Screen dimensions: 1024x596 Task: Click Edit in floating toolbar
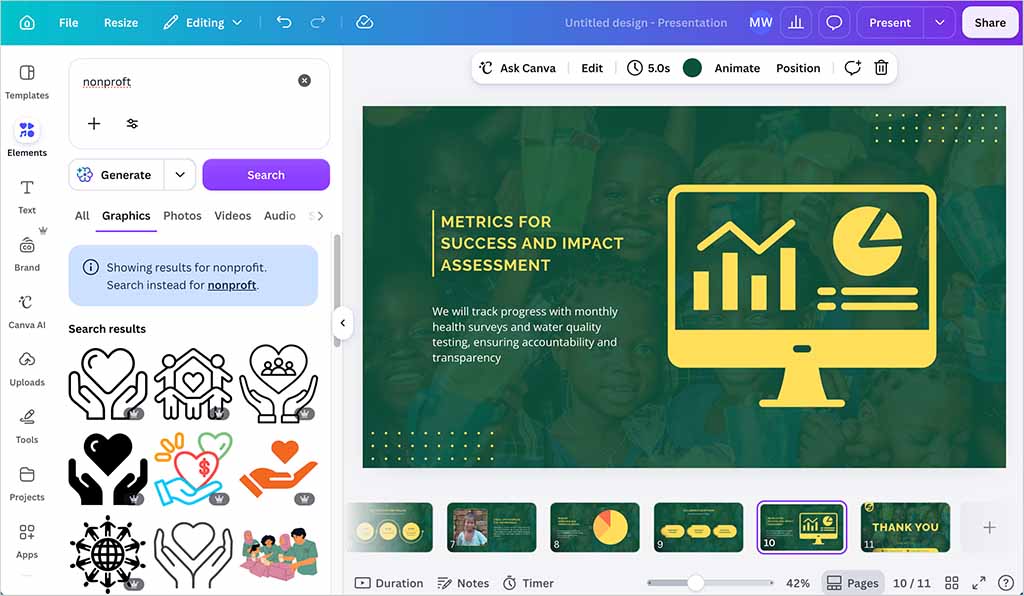(592, 68)
